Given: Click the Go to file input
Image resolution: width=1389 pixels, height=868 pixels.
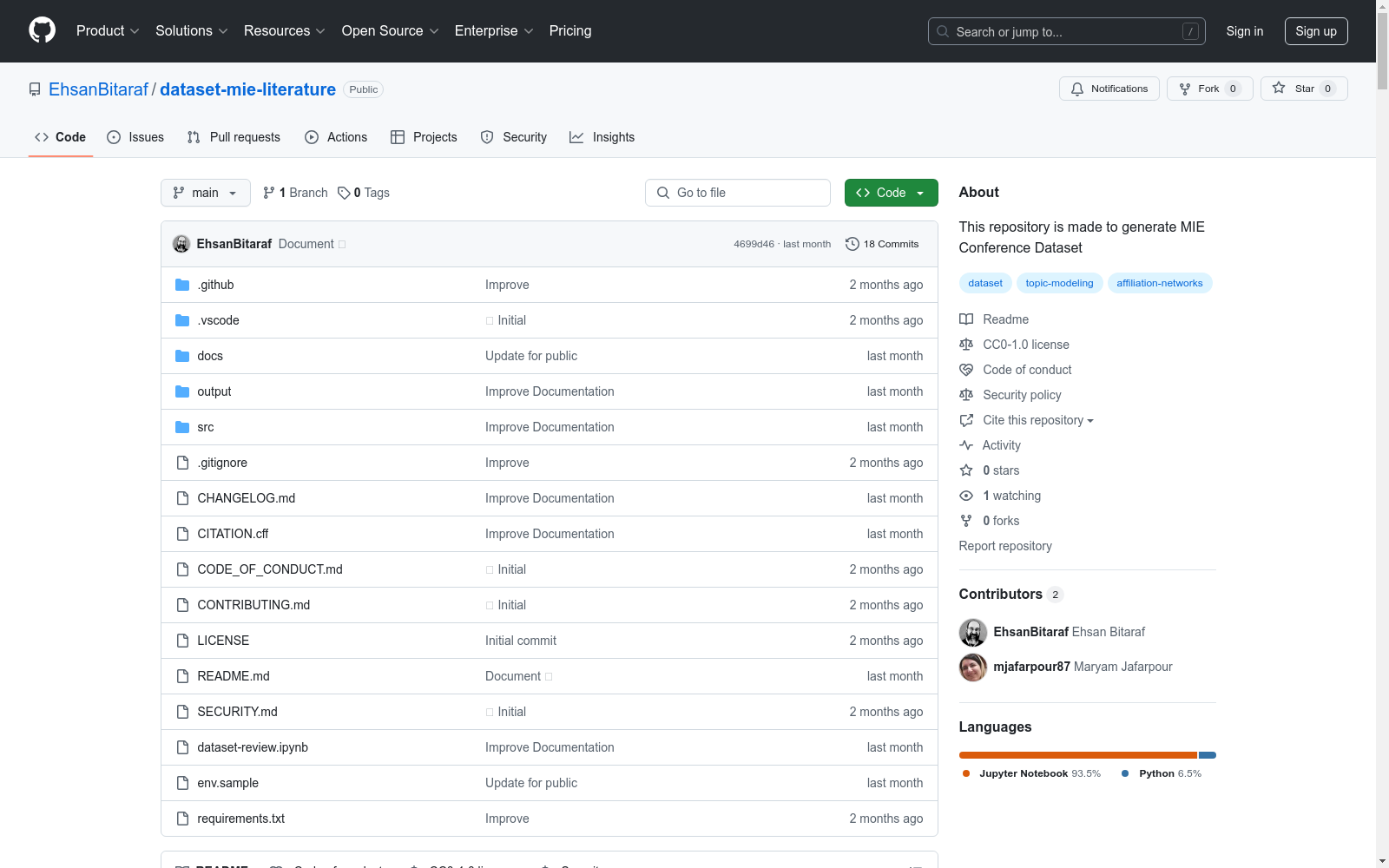Looking at the screenshot, I should (738, 193).
